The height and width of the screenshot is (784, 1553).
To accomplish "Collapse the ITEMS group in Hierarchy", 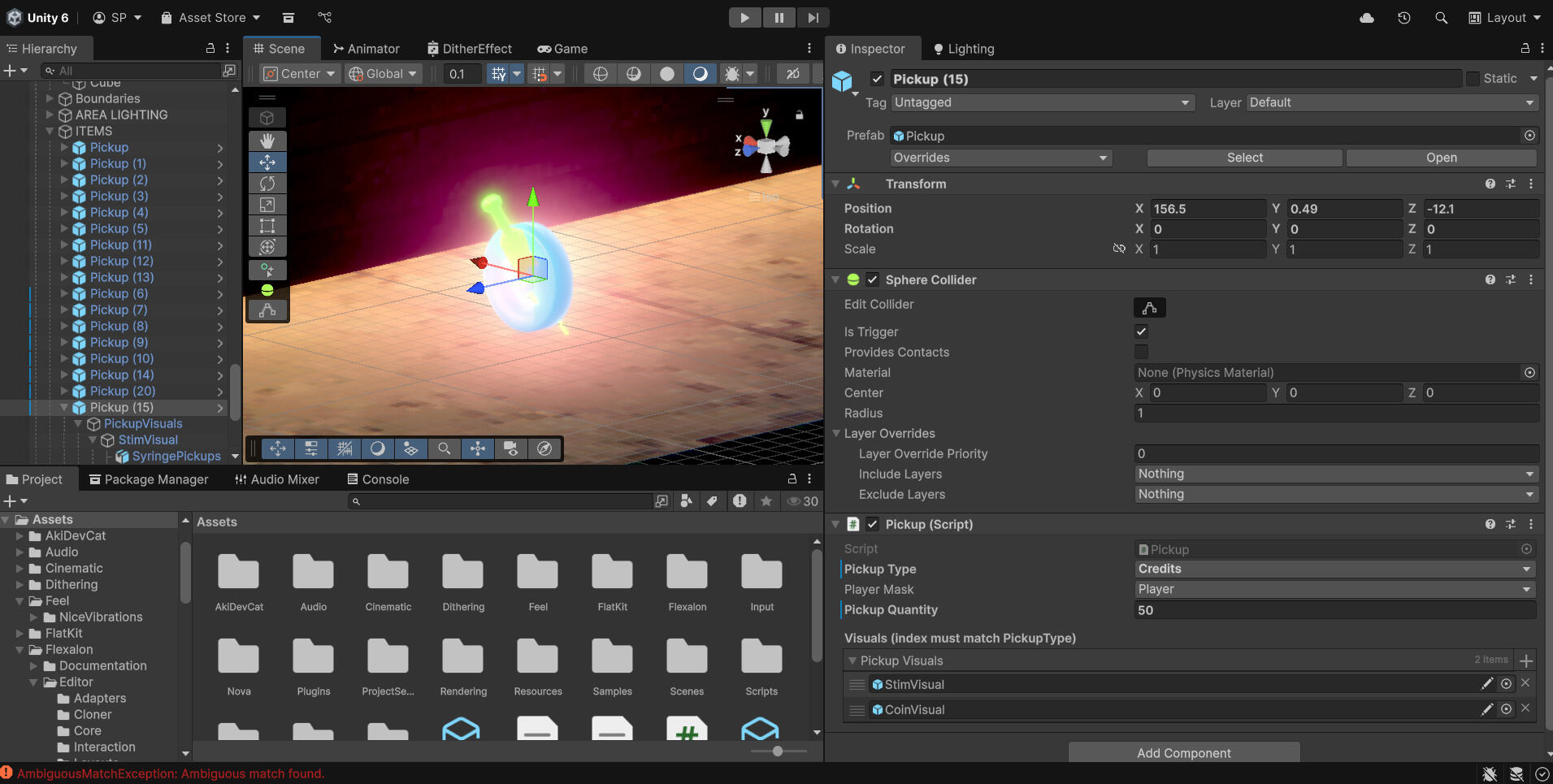I will tap(50, 131).
